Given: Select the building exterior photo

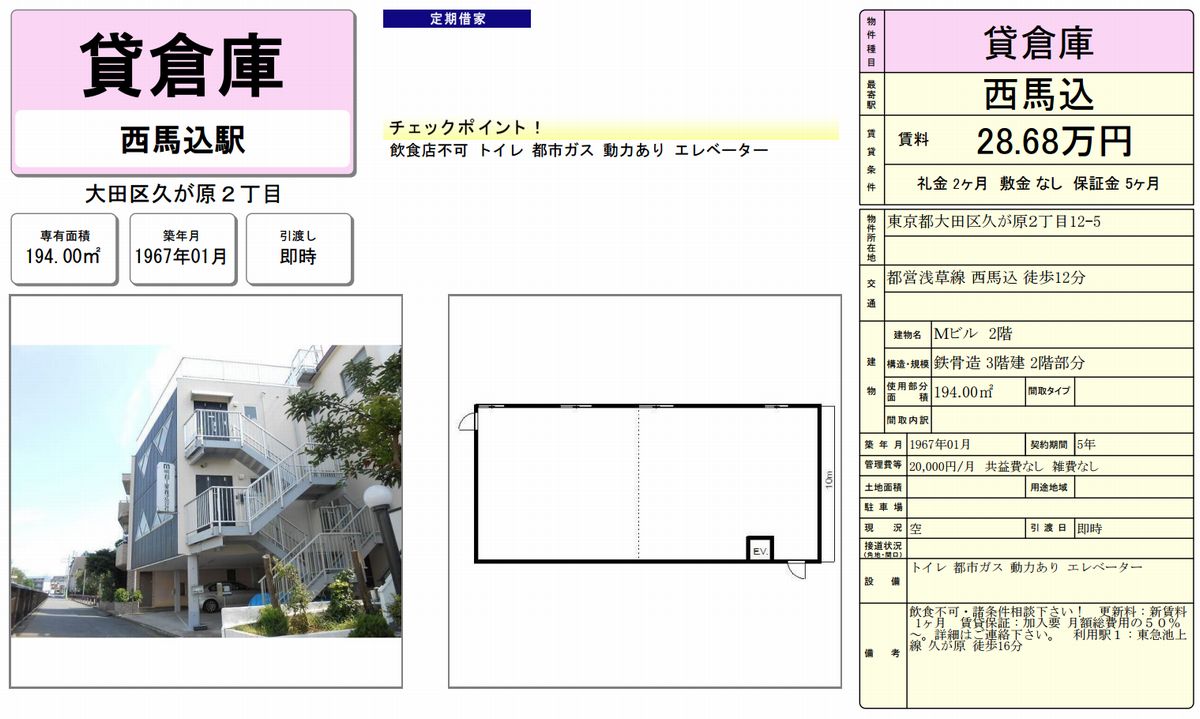Looking at the screenshot, I should pyautogui.click(x=206, y=491).
